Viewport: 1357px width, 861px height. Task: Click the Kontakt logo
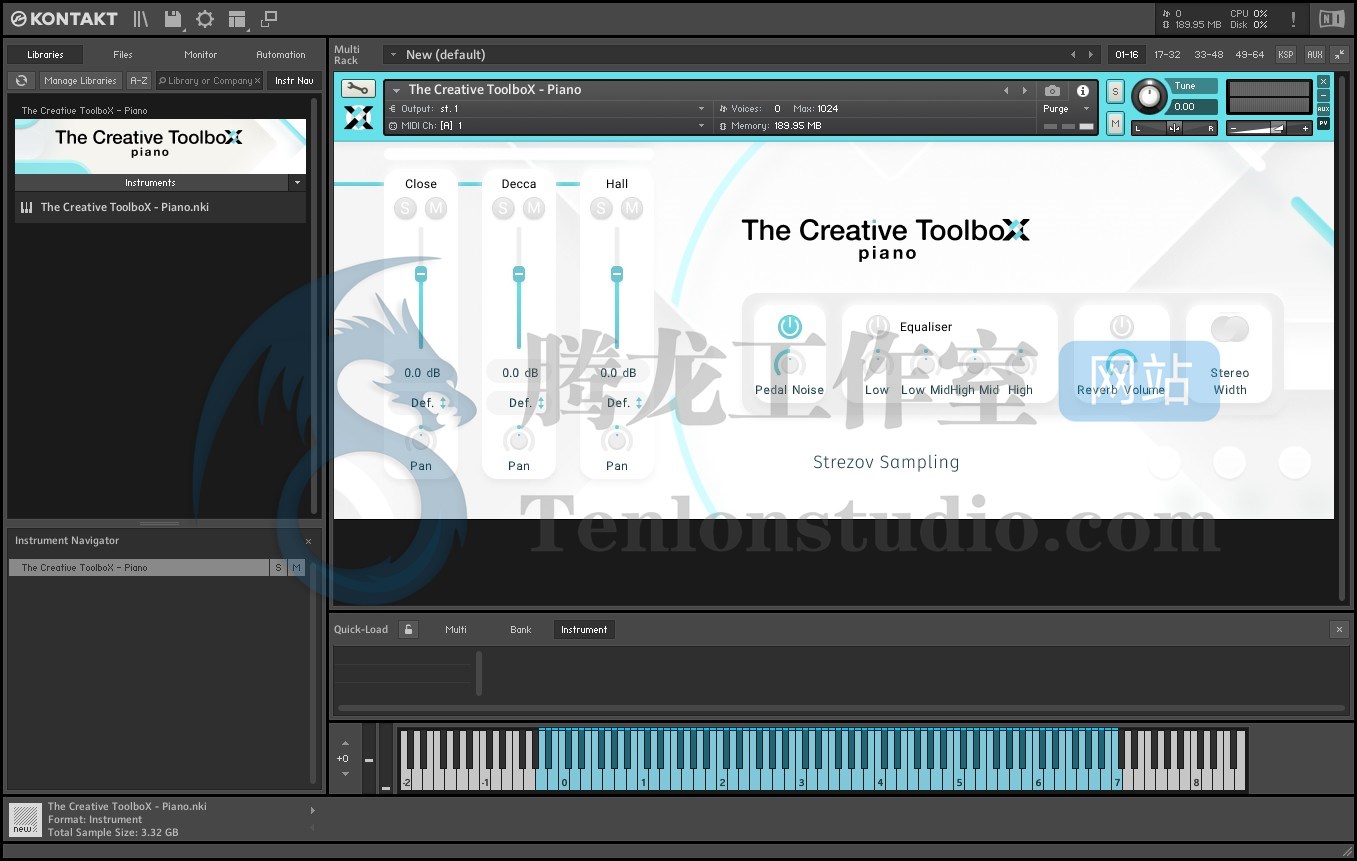(x=63, y=18)
